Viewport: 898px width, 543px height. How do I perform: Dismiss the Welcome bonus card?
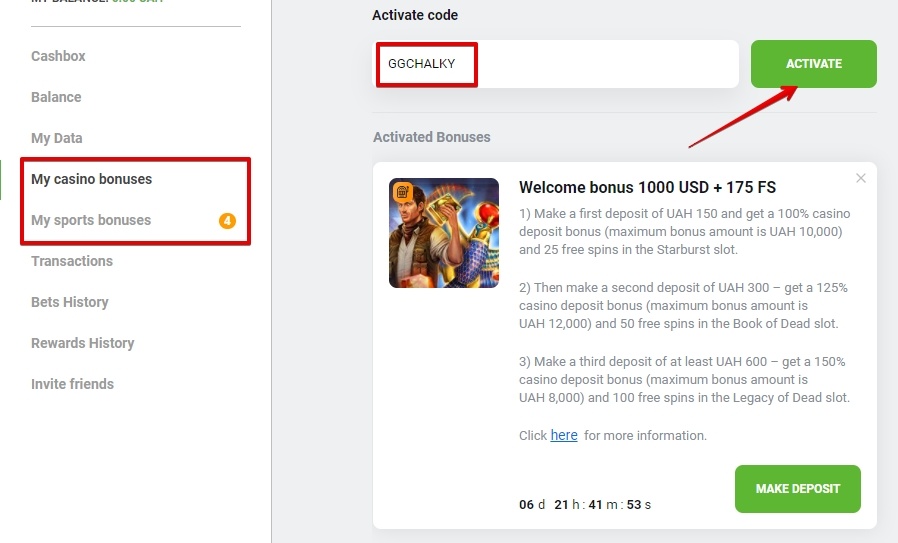(861, 179)
